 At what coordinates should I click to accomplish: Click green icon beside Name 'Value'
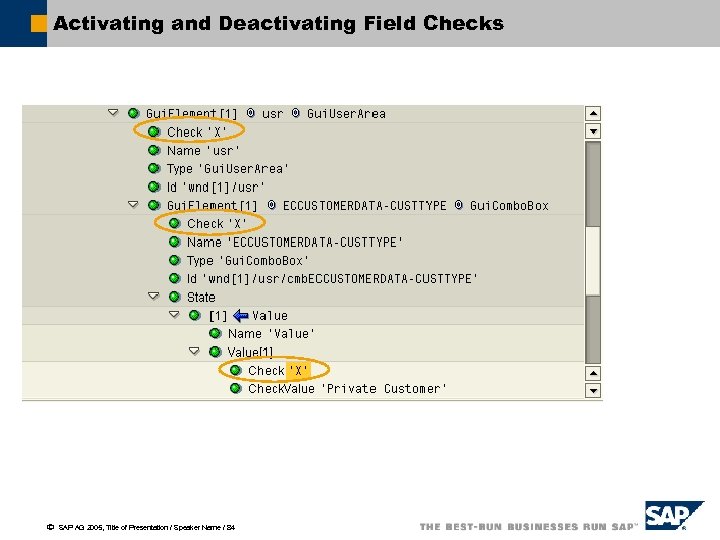215,333
